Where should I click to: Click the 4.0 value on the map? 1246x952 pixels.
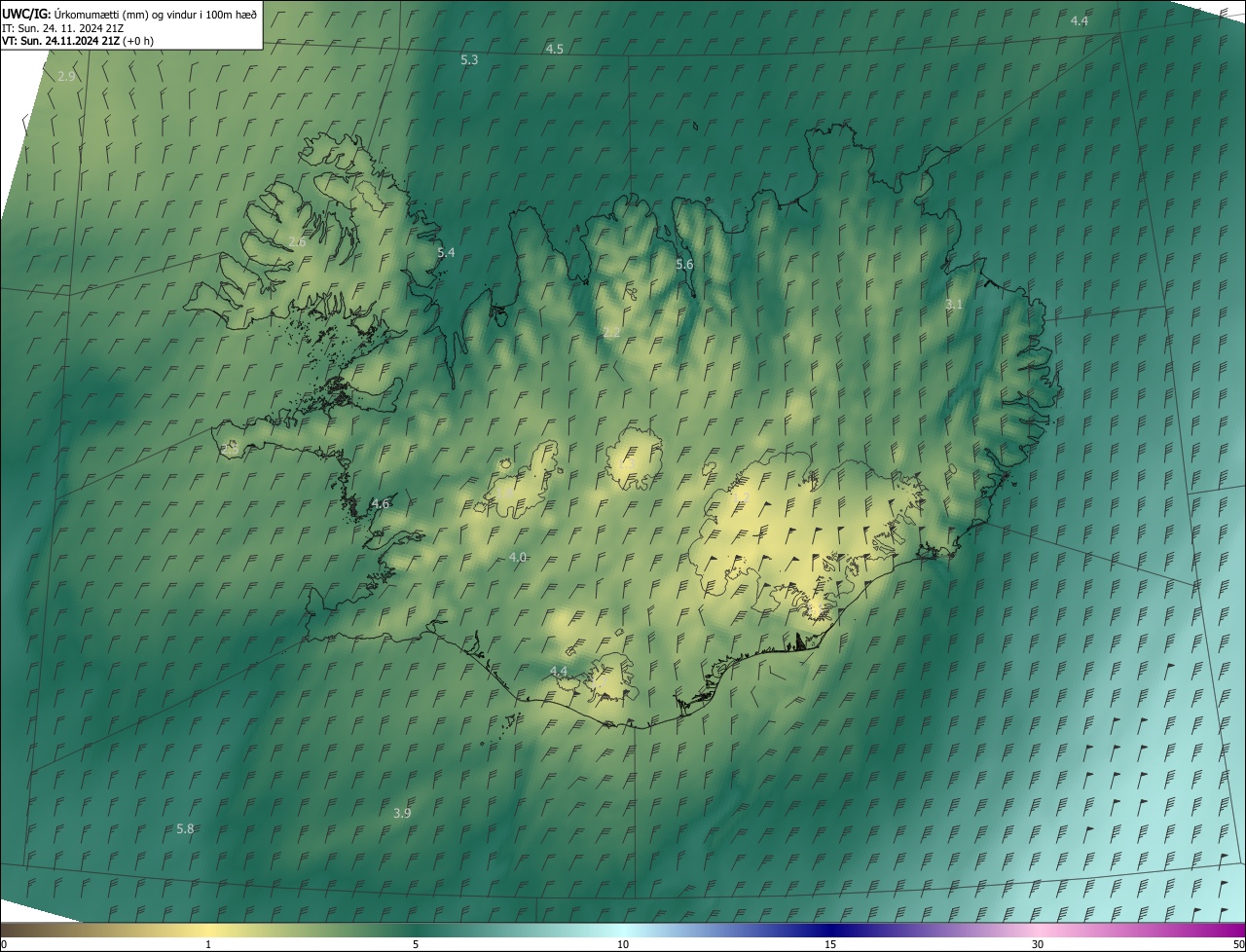pyautogui.click(x=518, y=558)
